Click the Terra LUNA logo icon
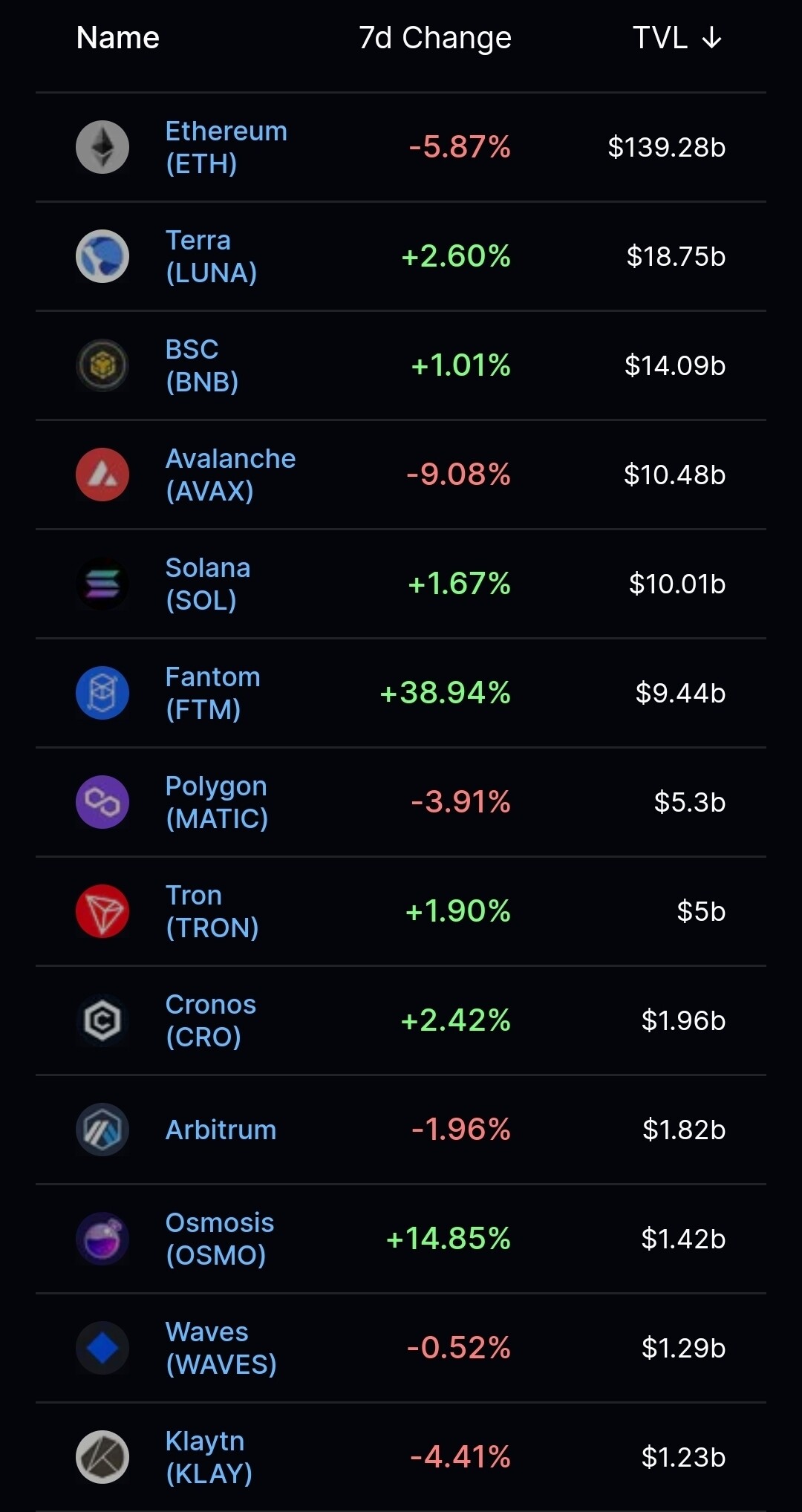 click(102, 256)
